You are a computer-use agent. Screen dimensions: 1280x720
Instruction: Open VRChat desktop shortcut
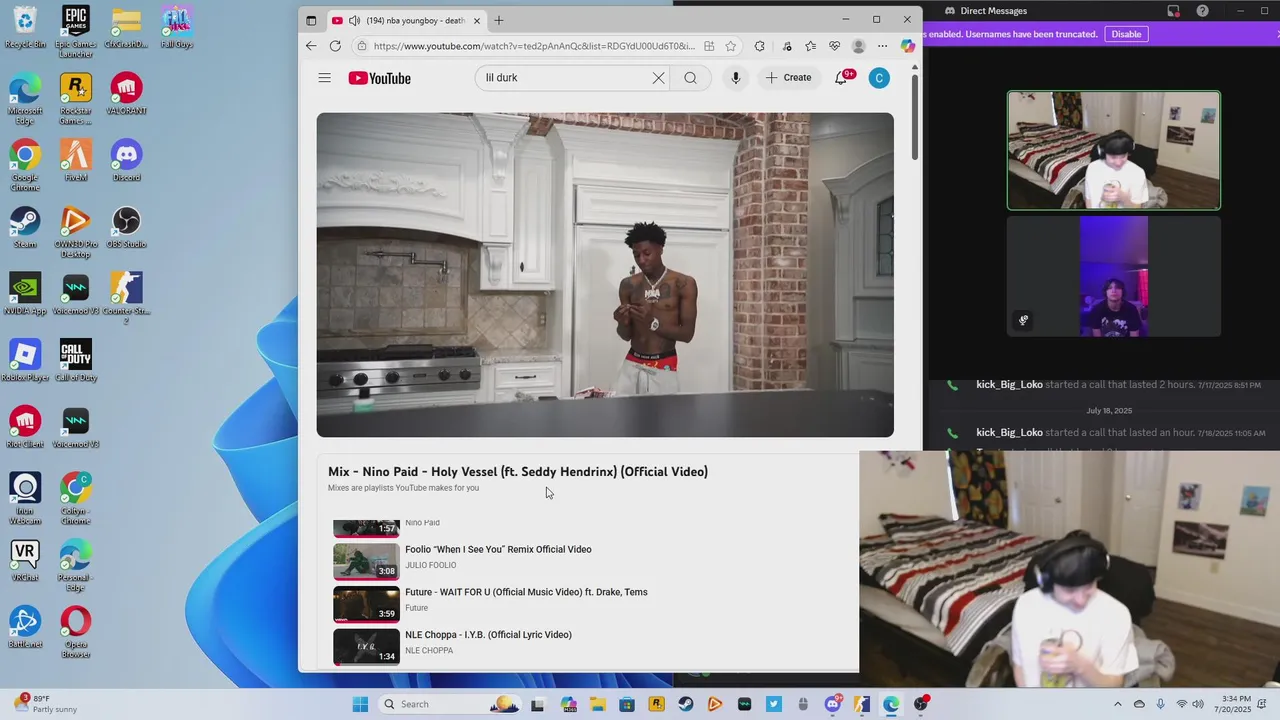25,561
